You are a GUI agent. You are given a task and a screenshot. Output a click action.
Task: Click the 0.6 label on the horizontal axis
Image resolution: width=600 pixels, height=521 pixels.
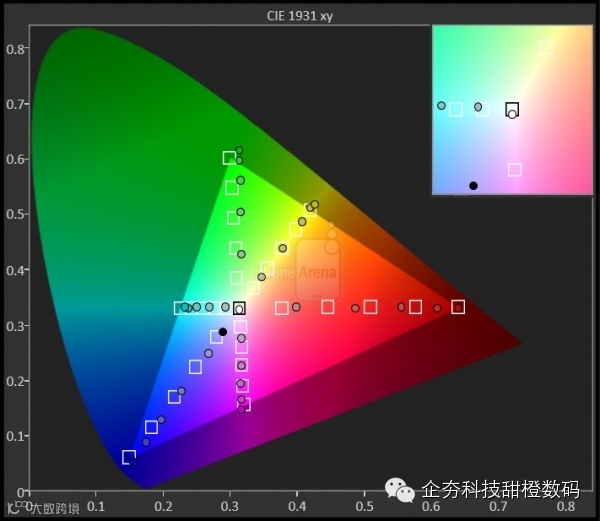coord(431,506)
